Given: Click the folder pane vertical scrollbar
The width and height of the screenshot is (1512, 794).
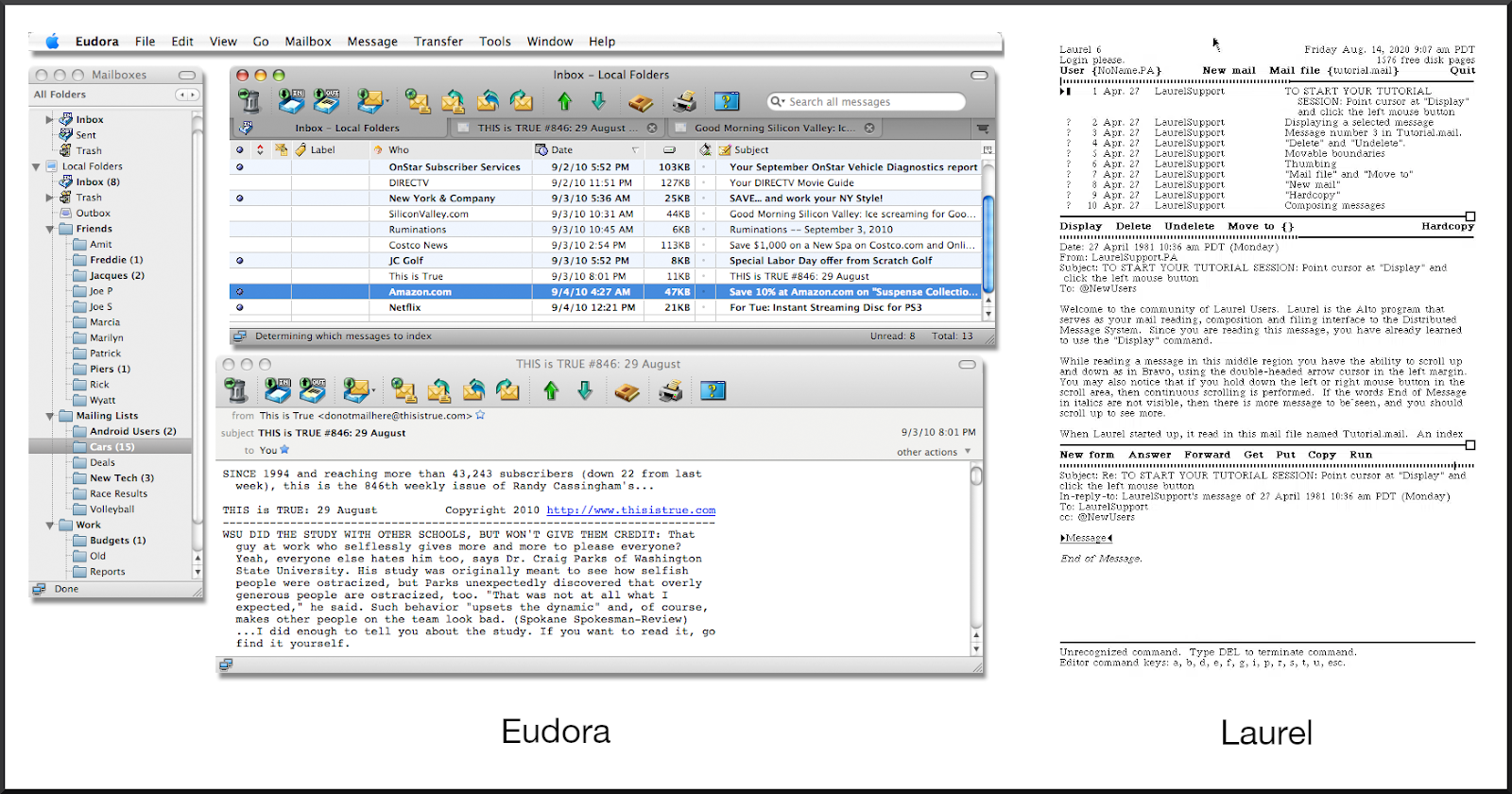Looking at the screenshot, I should pyautogui.click(x=198, y=345).
